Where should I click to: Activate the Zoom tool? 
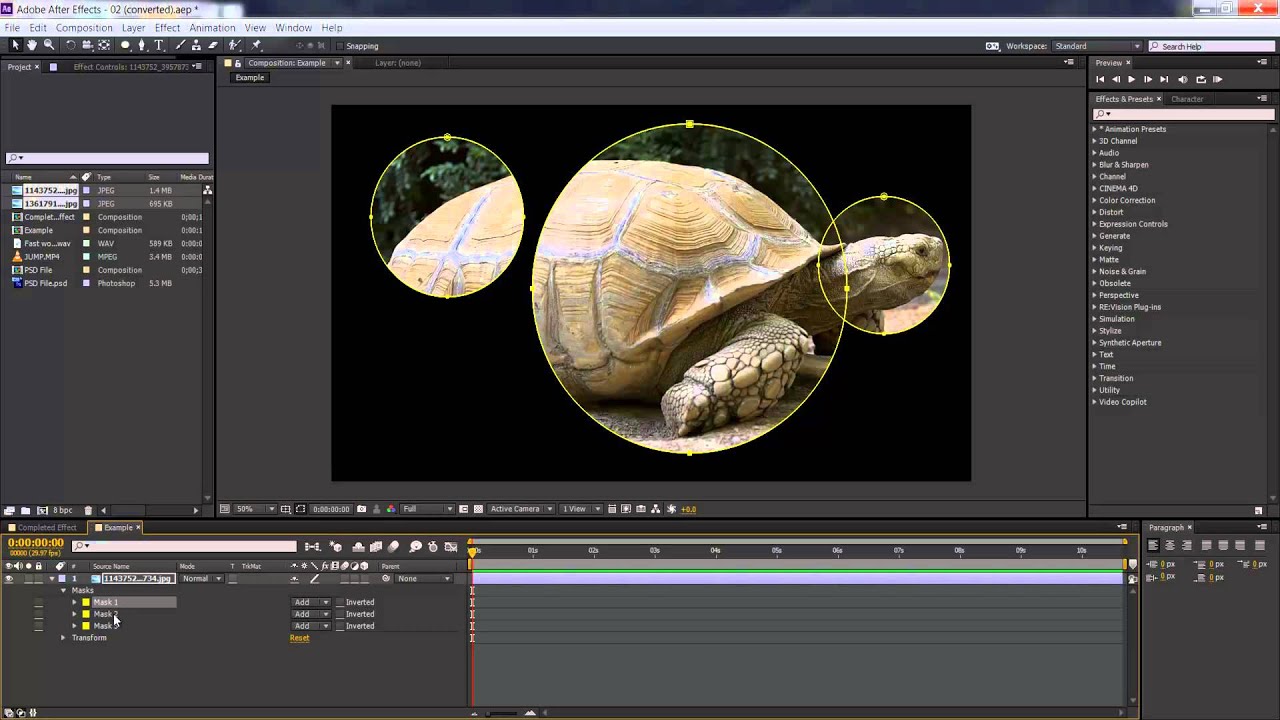48,45
